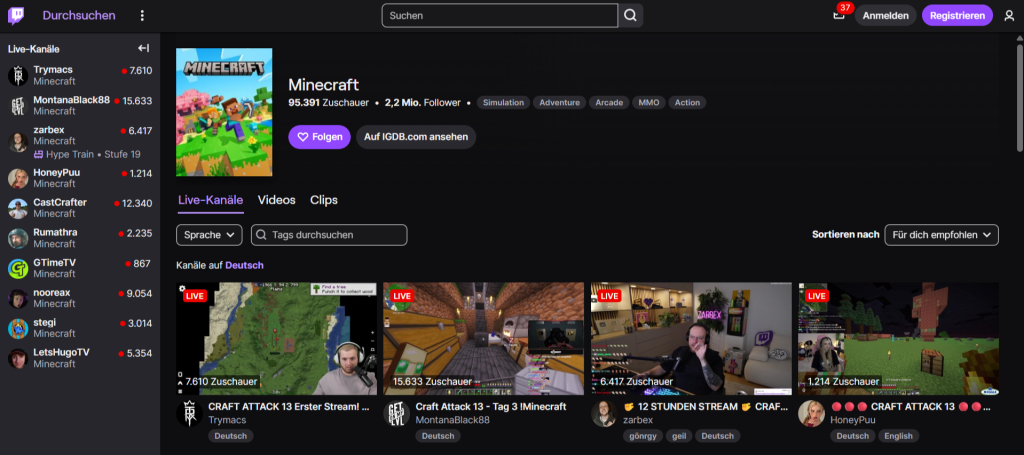
Task: Click the gönrgy tag under zarbex stream
Action: 643,436
